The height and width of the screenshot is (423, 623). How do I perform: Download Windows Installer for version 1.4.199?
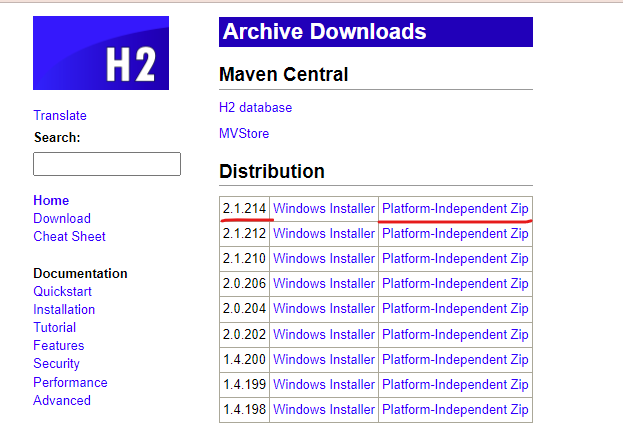324,384
